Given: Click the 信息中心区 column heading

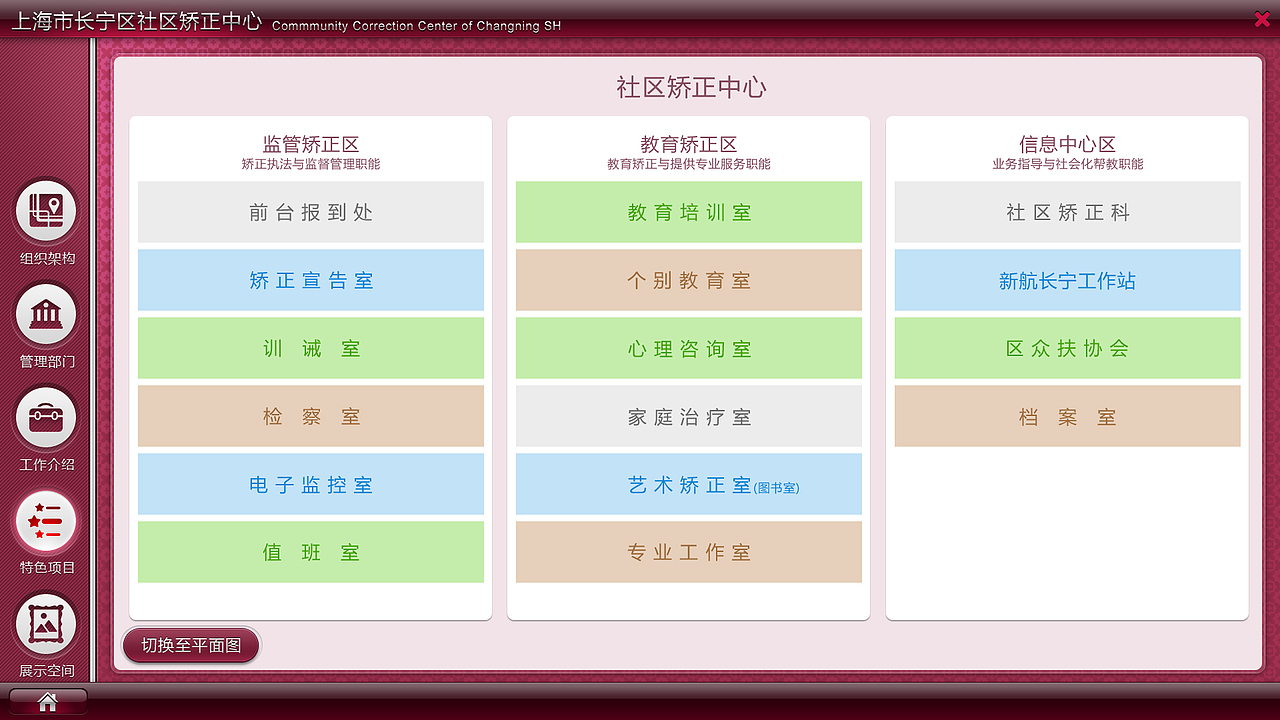Looking at the screenshot, I should pyautogui.click(x=1068, y=144).
